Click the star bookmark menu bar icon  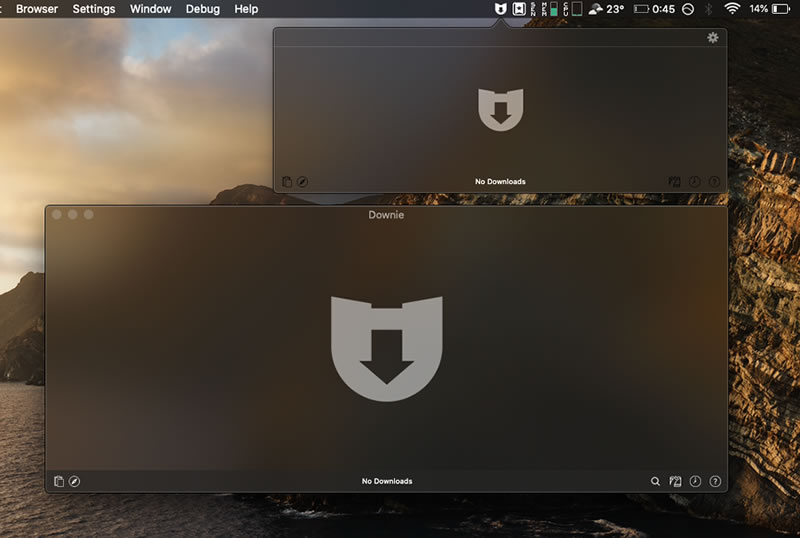(519, 9)
